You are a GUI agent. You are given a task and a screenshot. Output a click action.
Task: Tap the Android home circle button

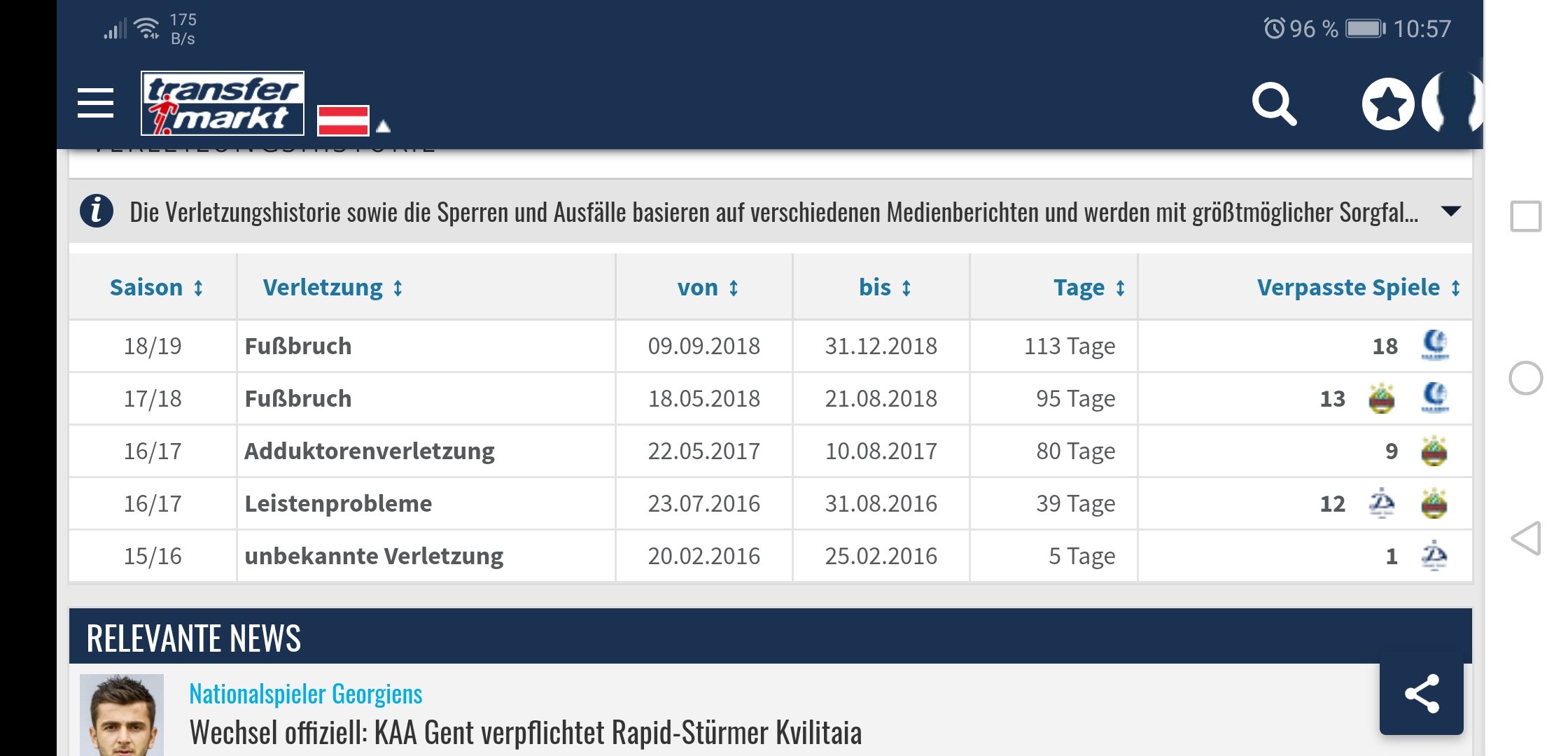1525,378
